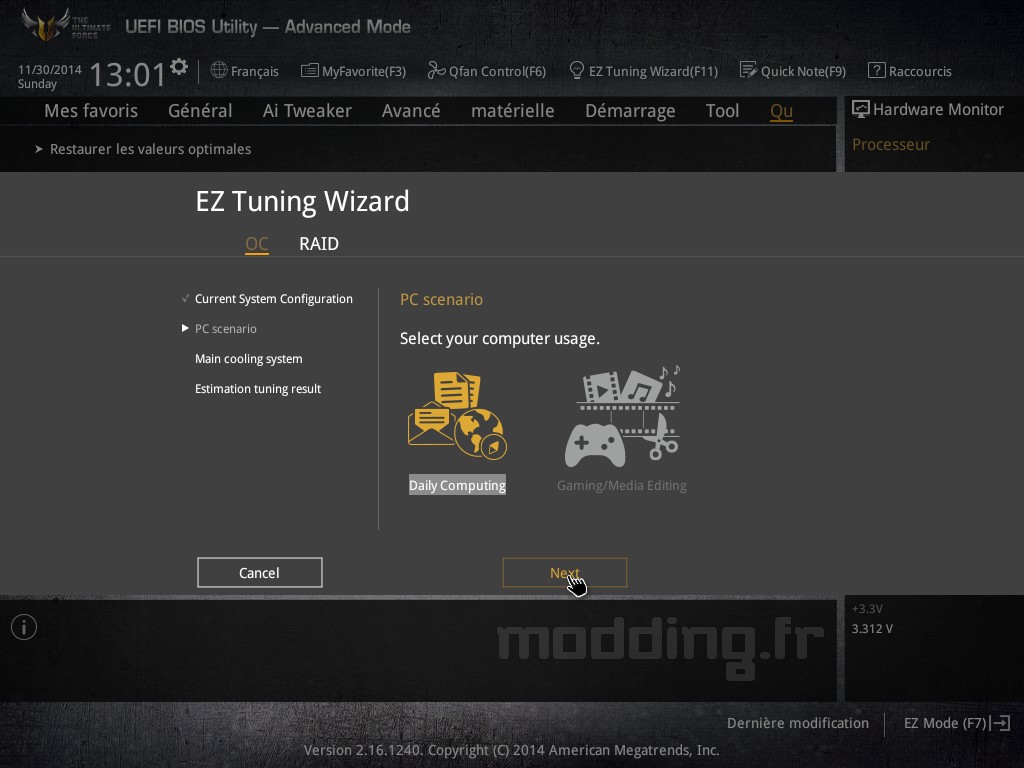The width and height of the screenshot is (1024, 768).
Task: Click the Next button
Action: tap(564, 573)
